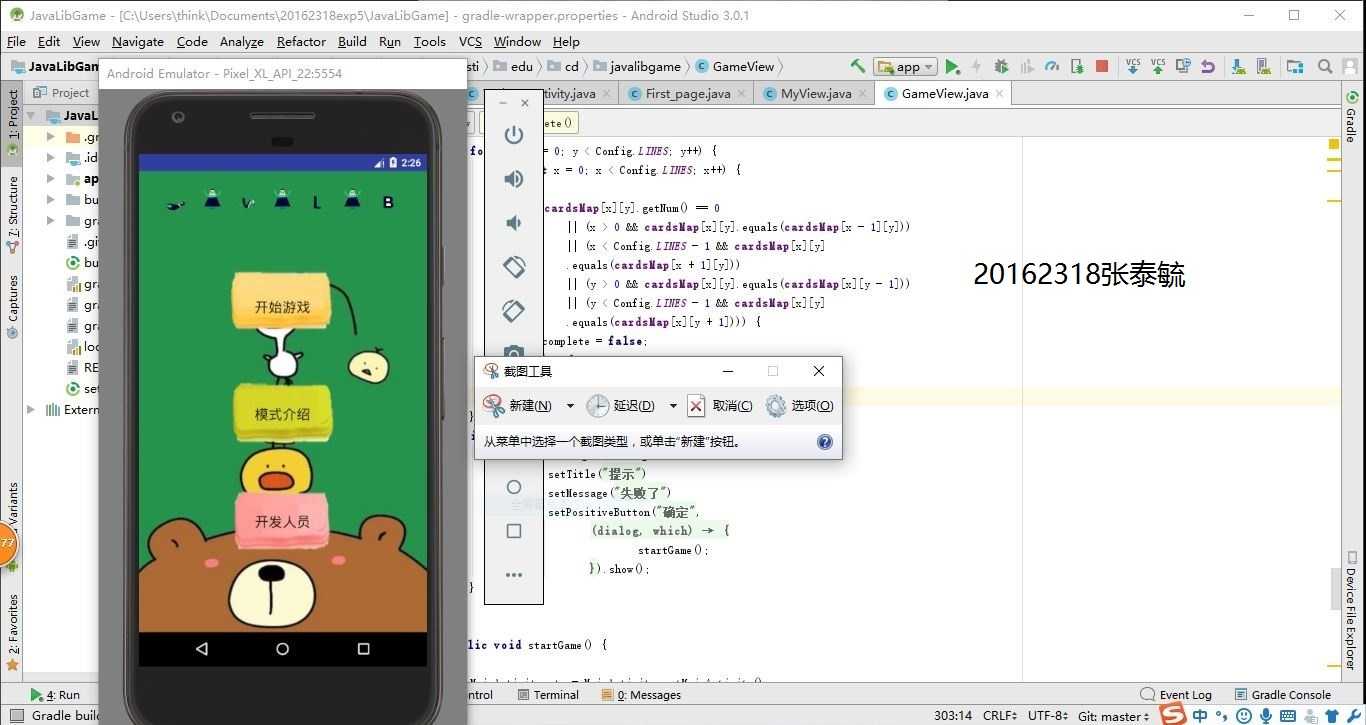Open the UTF-8 encoding selector in status bar
The height and width of the screenshot is (725, 1366).
click(1048, 715)
